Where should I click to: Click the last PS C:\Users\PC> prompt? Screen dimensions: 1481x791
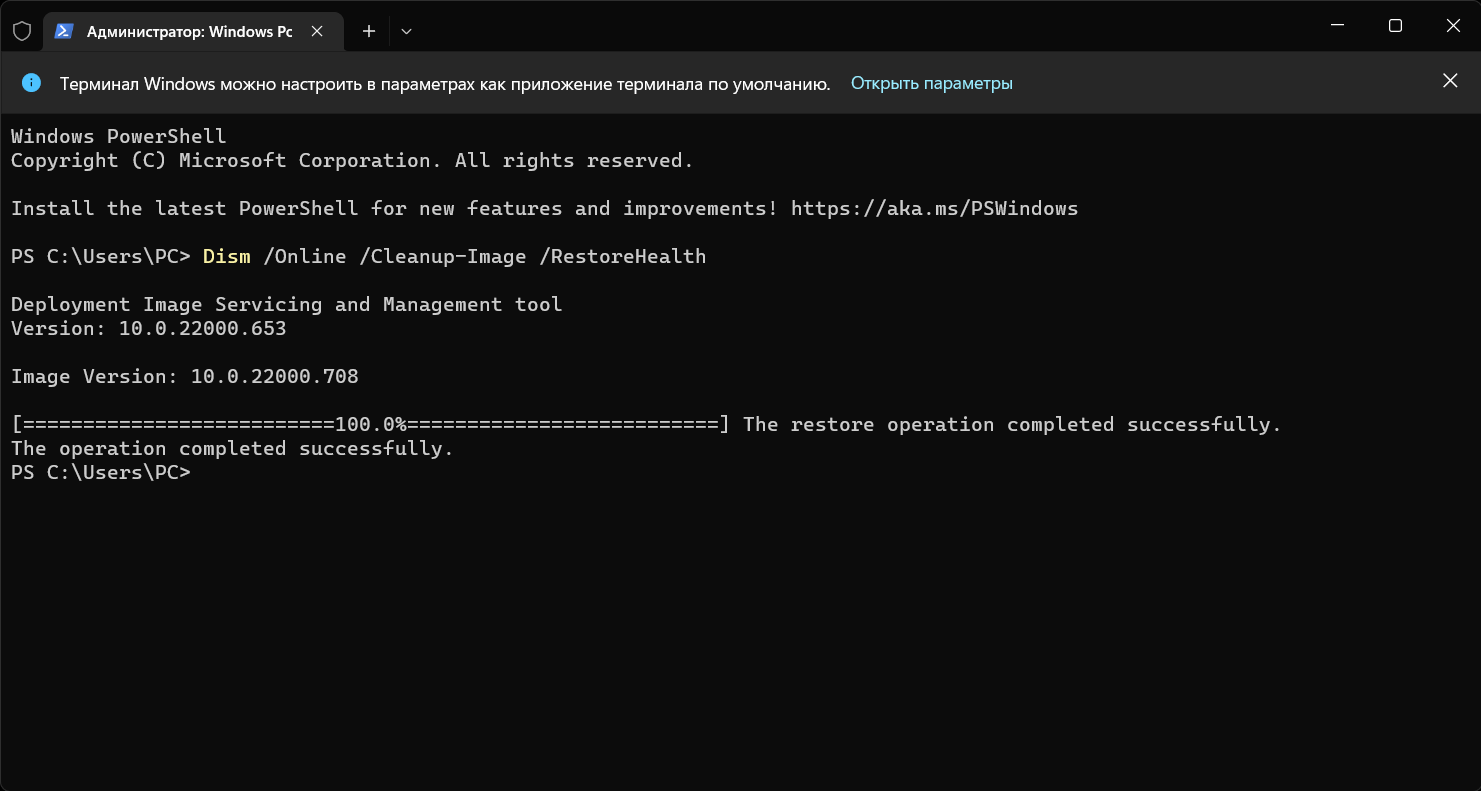[x=100, y=473]
